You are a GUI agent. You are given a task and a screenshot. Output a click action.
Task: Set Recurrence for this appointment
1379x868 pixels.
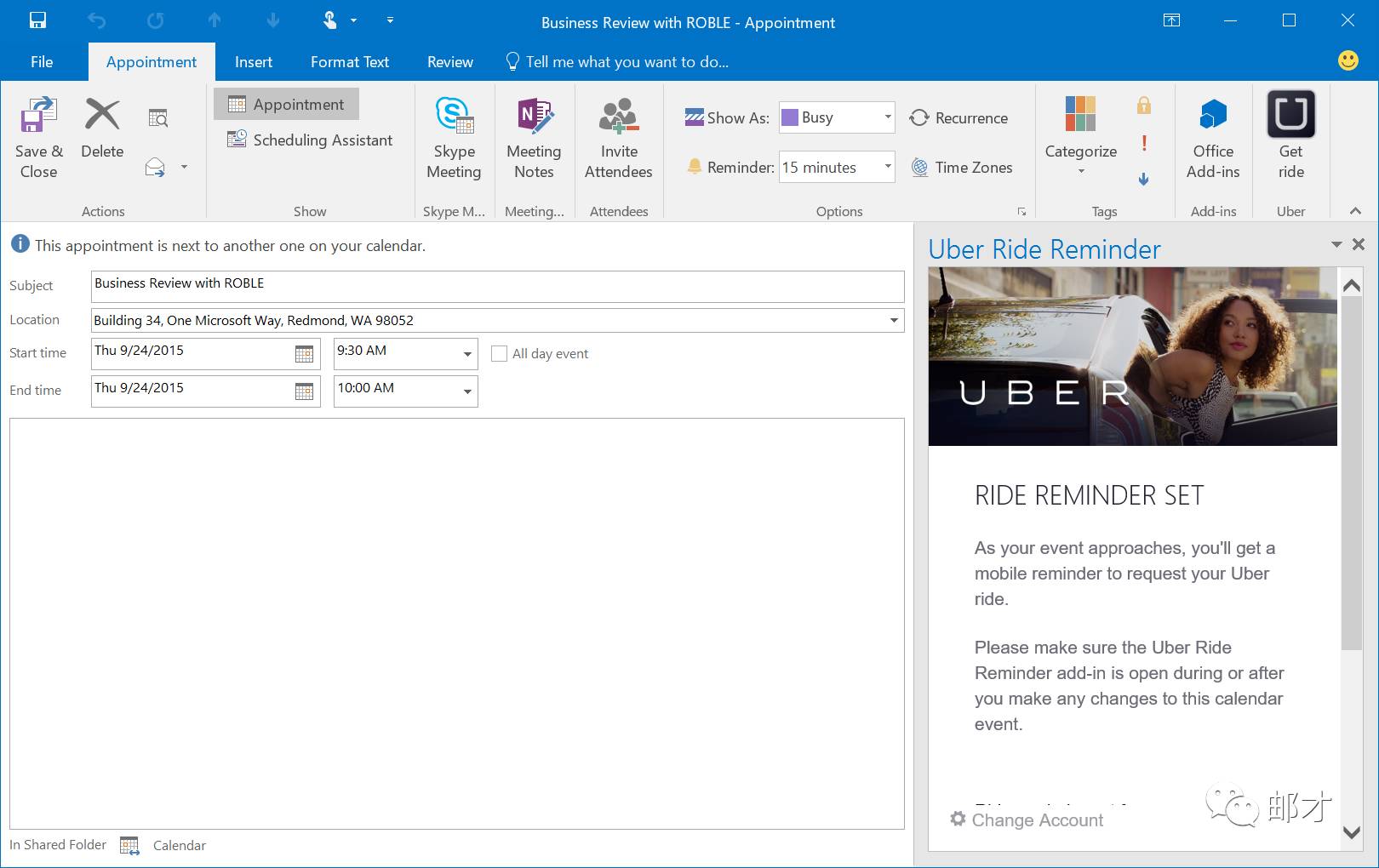959,118
